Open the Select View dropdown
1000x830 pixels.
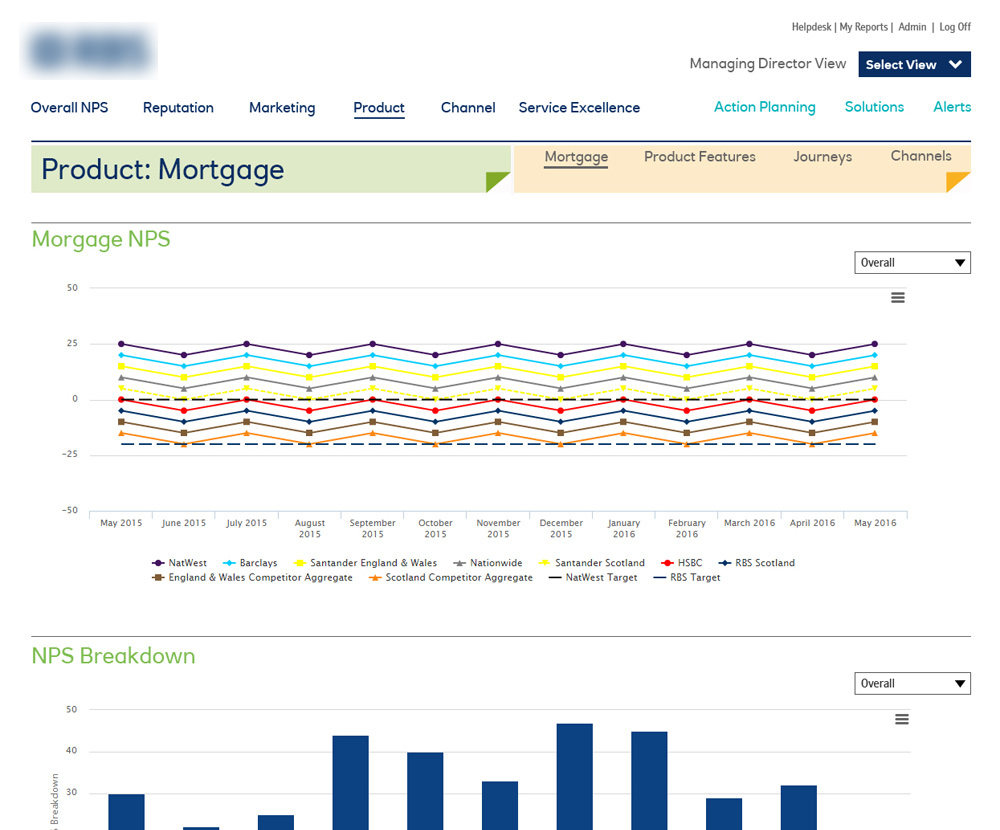914,64
